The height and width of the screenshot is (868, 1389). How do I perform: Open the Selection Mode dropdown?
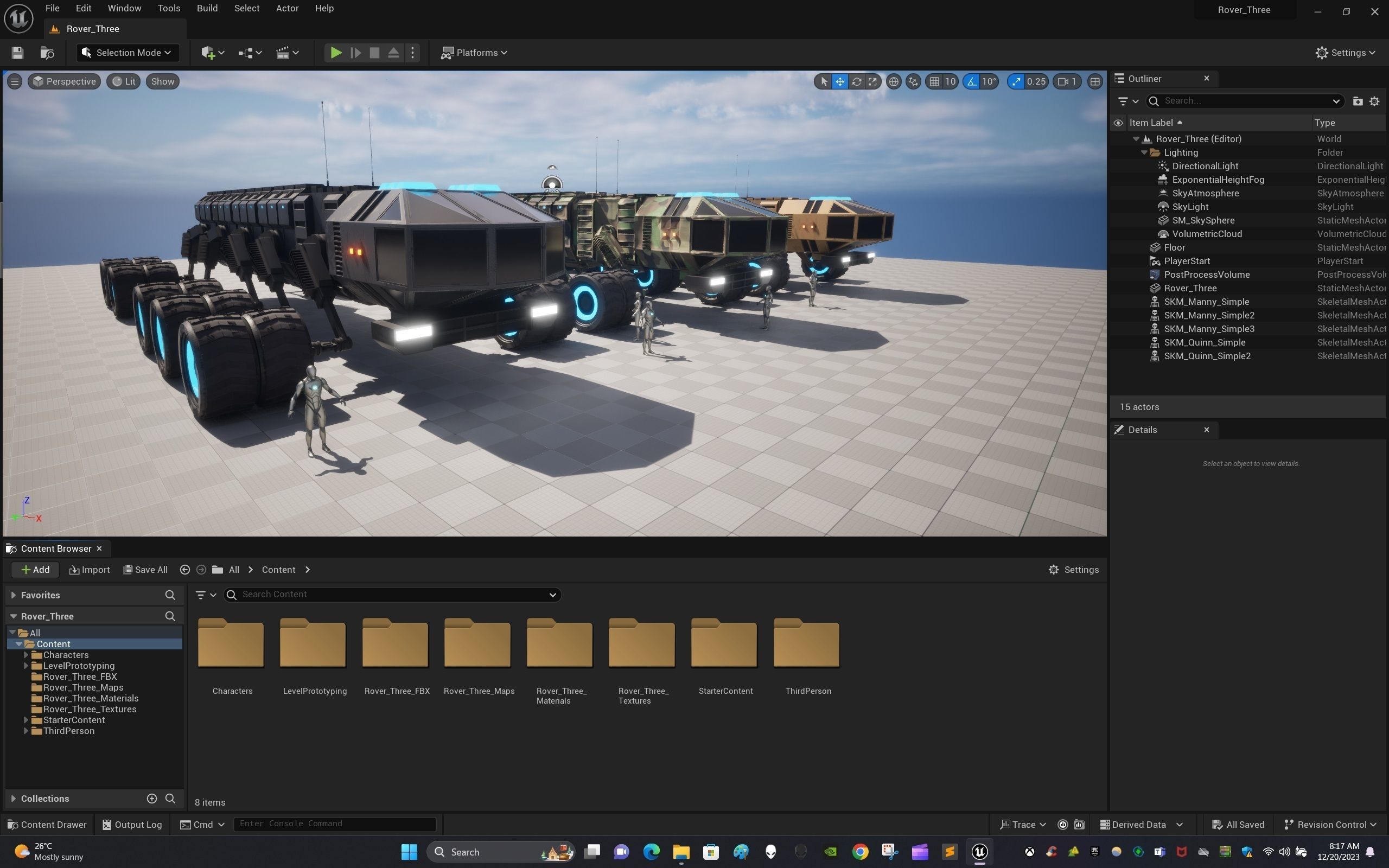pyautogui.click(x=128, y=53)
